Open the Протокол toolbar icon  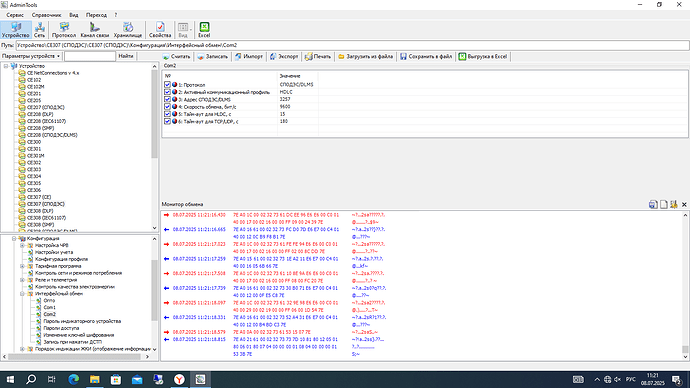pos(64,29)
